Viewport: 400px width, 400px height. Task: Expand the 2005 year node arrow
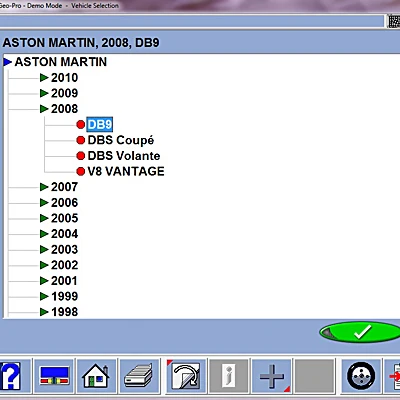point(44,218)
